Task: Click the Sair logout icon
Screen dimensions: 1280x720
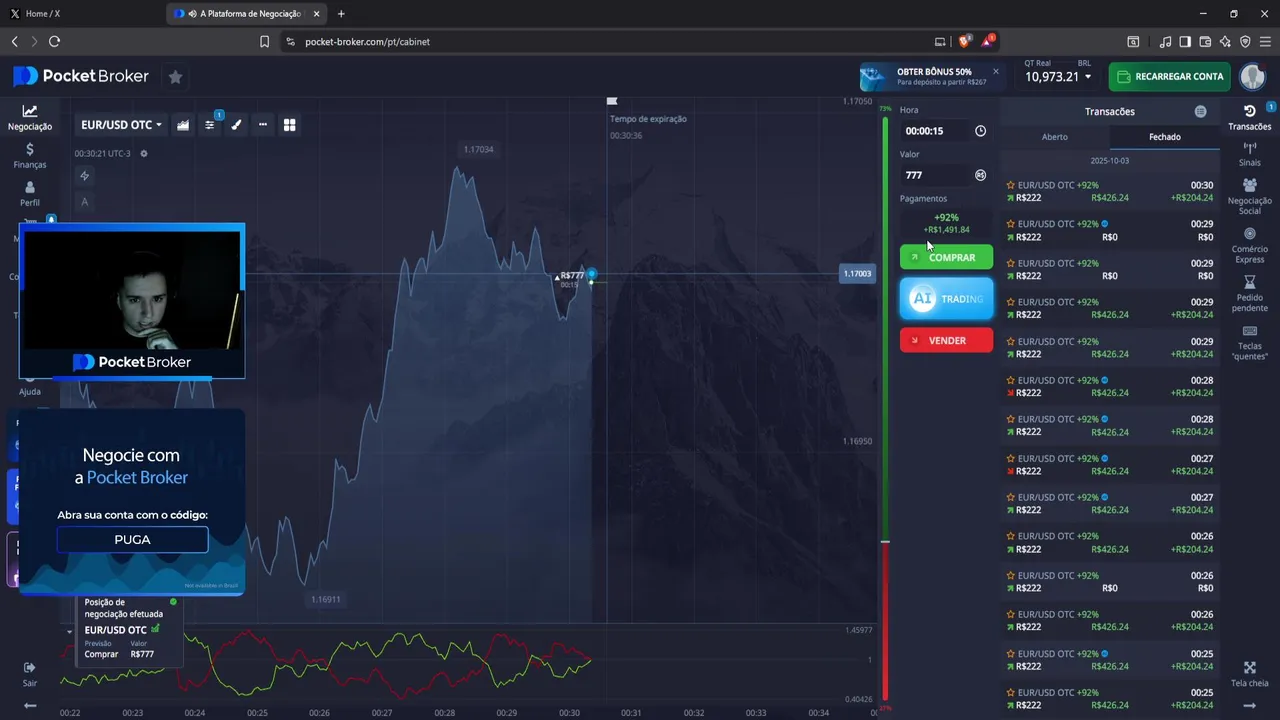Action: 30,668
